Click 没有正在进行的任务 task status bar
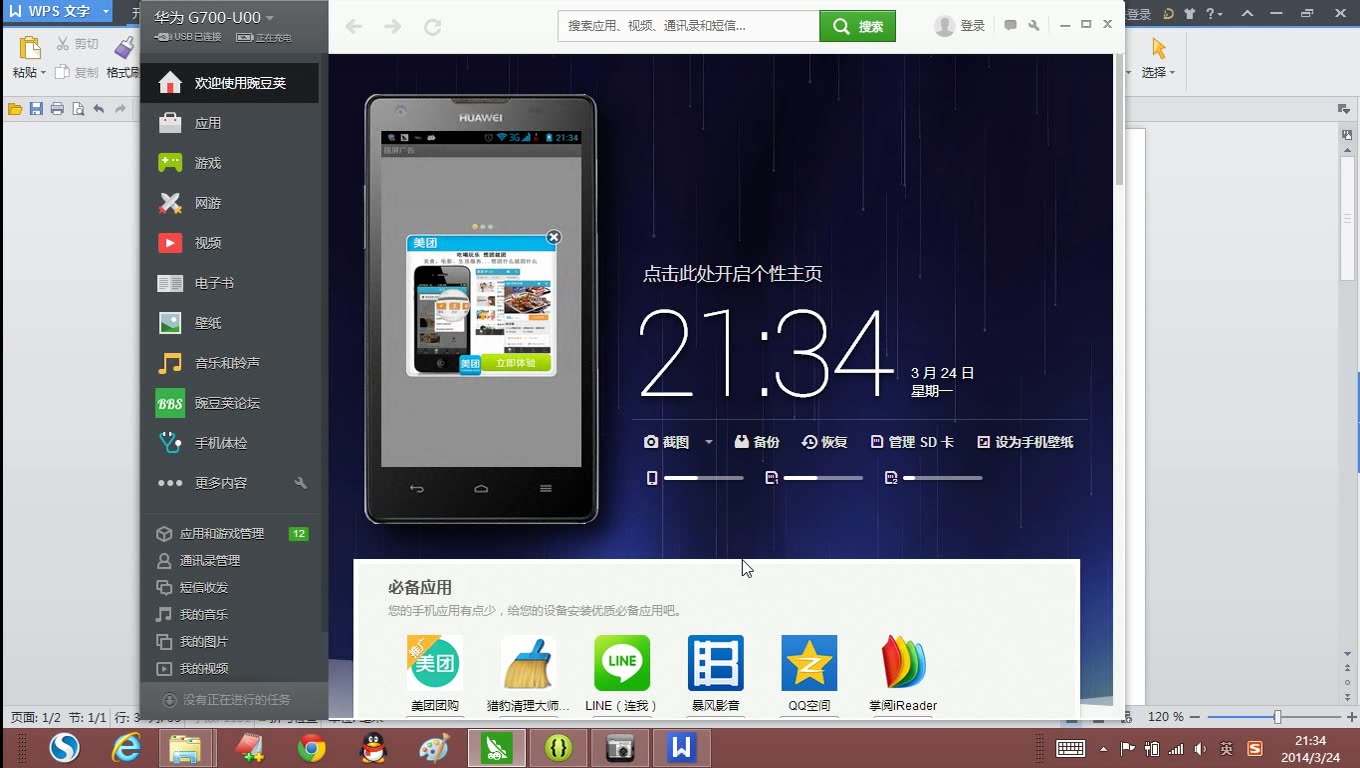 pos(234,700)
